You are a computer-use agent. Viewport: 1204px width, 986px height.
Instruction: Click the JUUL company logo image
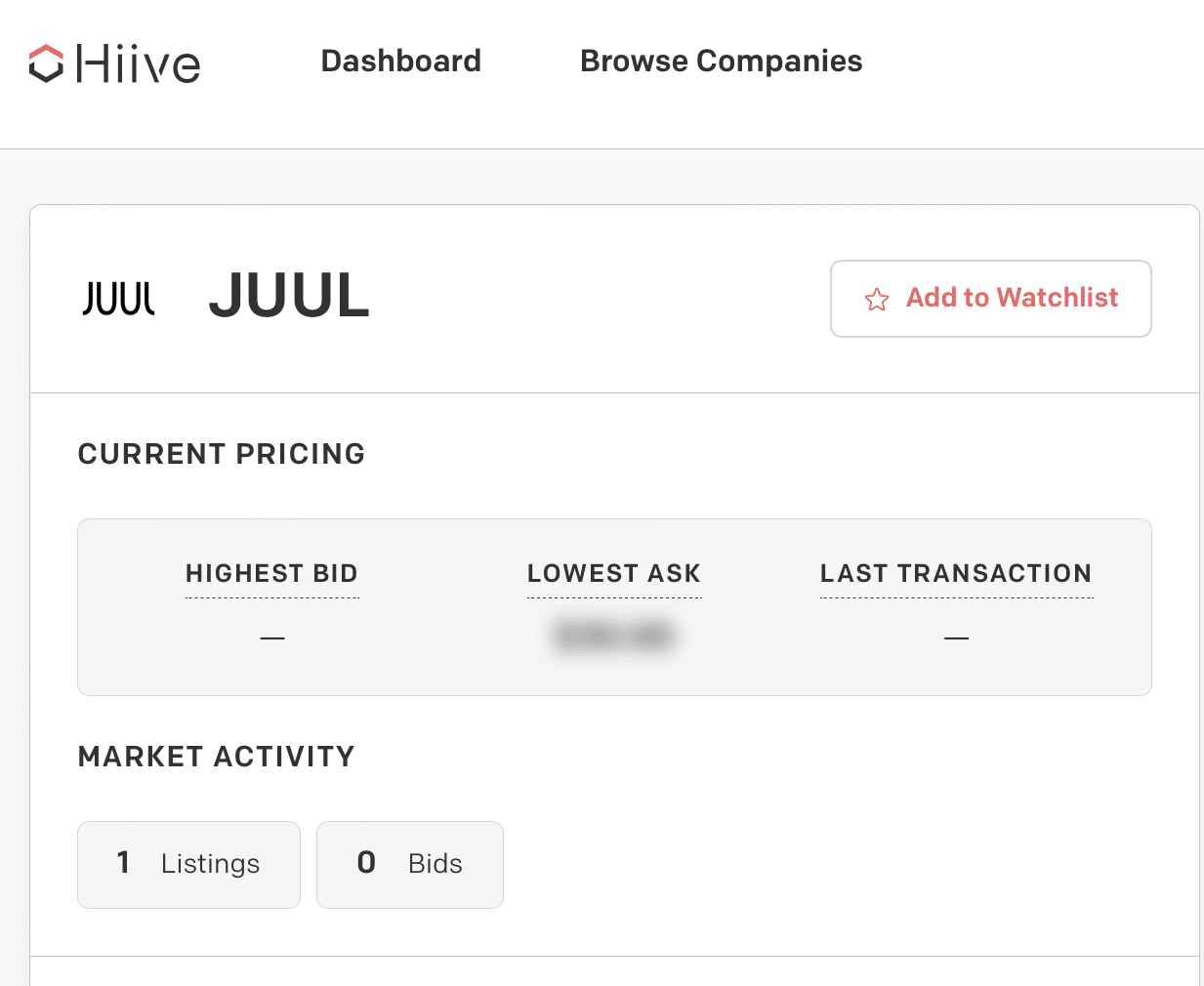(x=118, y=298)
